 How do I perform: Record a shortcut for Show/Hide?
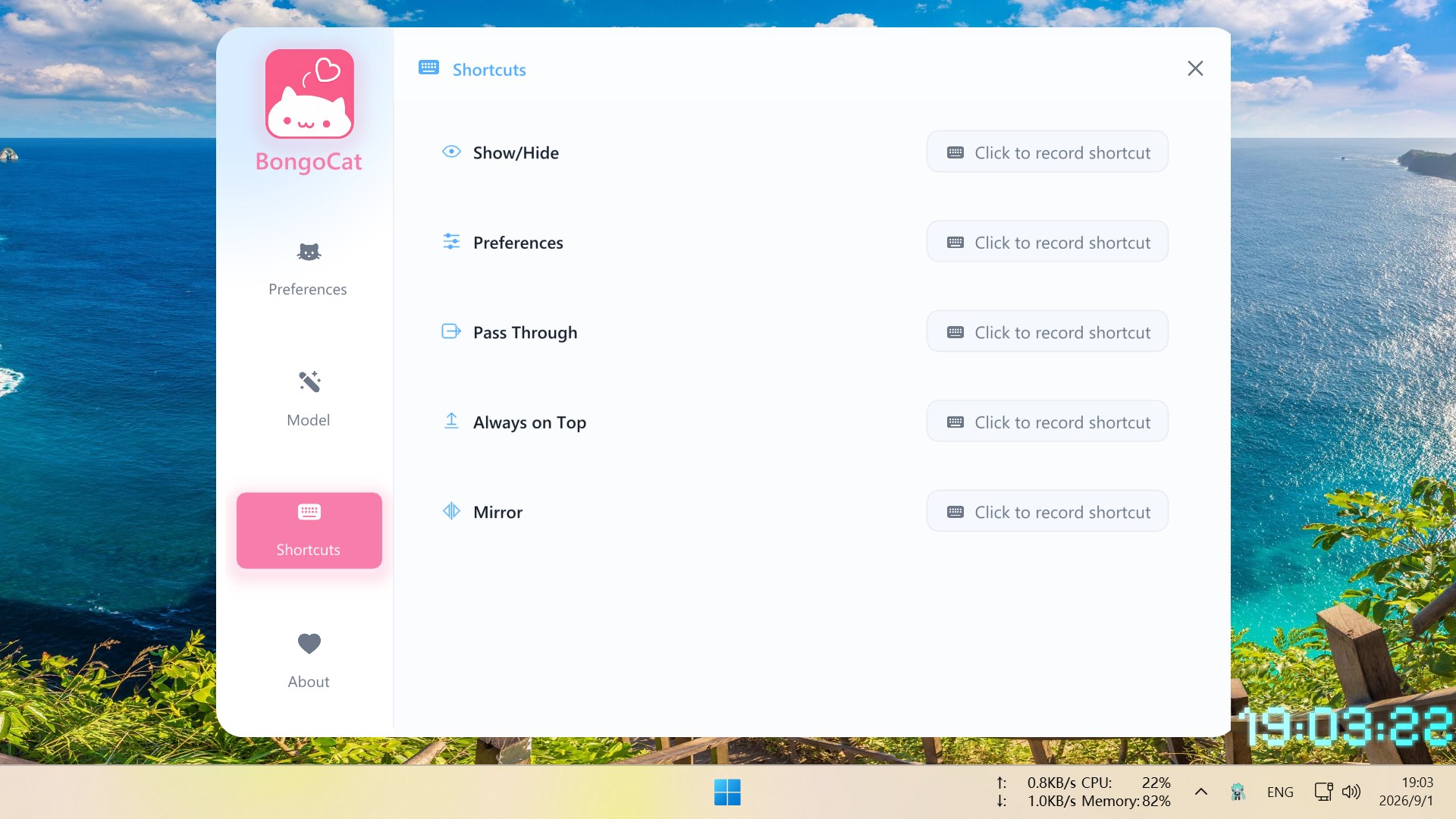pyautogui.click(x=1047, y=152)
